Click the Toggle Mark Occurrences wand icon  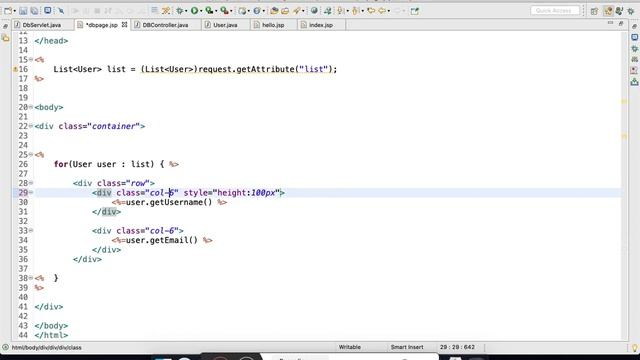coord(166,11)
